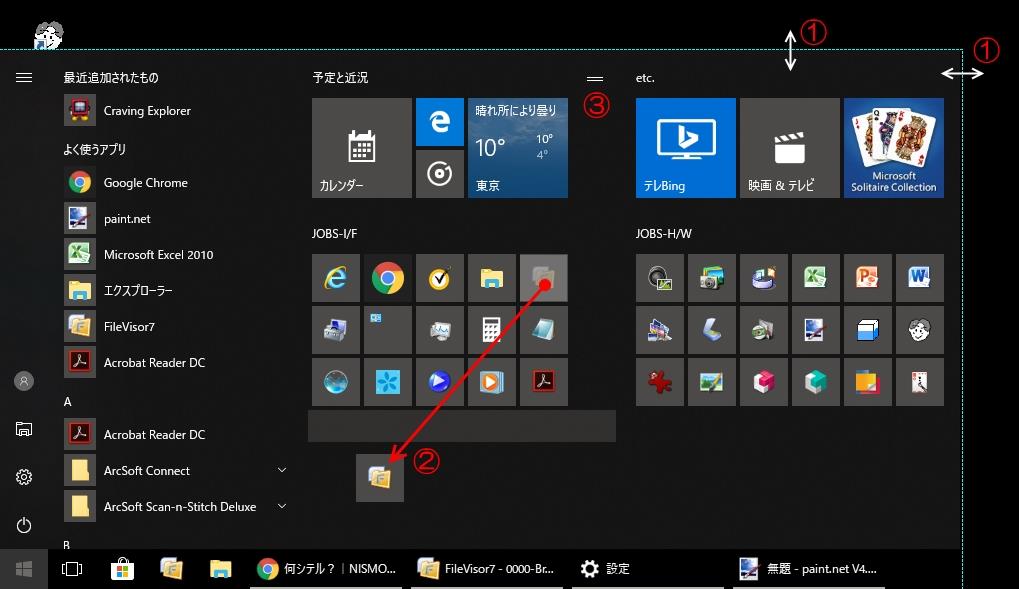Open File Explorer icon in Start left rail
The image size is (1019, 589).
click(x=24, y=429)
